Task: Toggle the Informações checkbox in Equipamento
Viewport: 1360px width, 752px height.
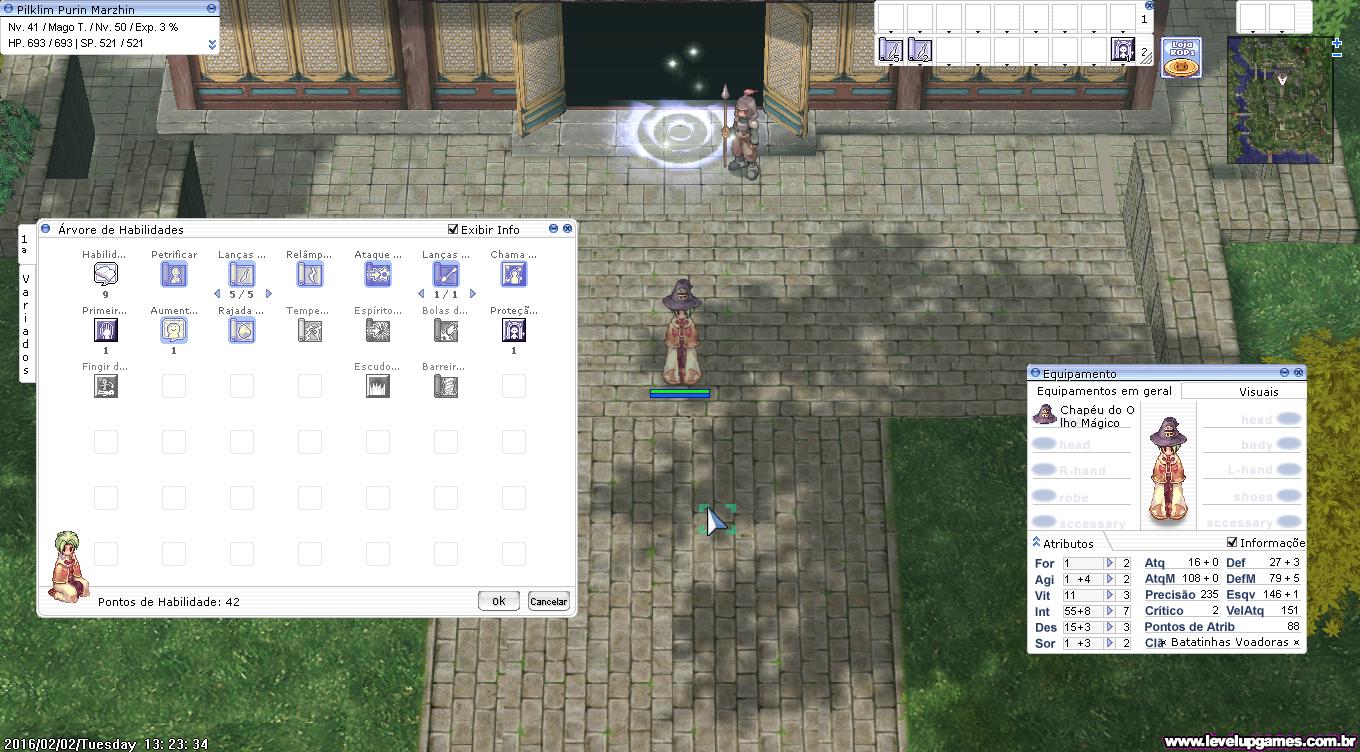Action: pyautogui.click(x=1232, y=542)
